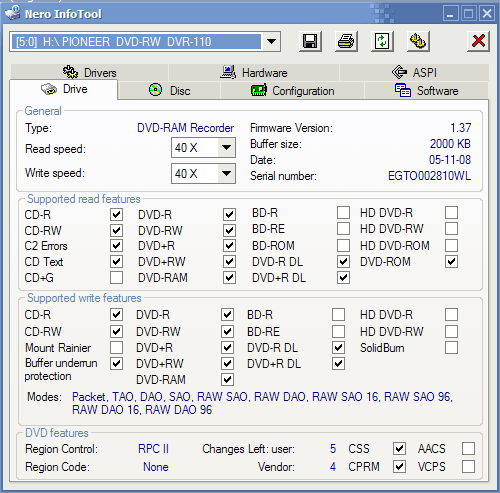Toggle SolidBurn checkbox
Viewport: 500px width, 493px height.
point(451,348)
